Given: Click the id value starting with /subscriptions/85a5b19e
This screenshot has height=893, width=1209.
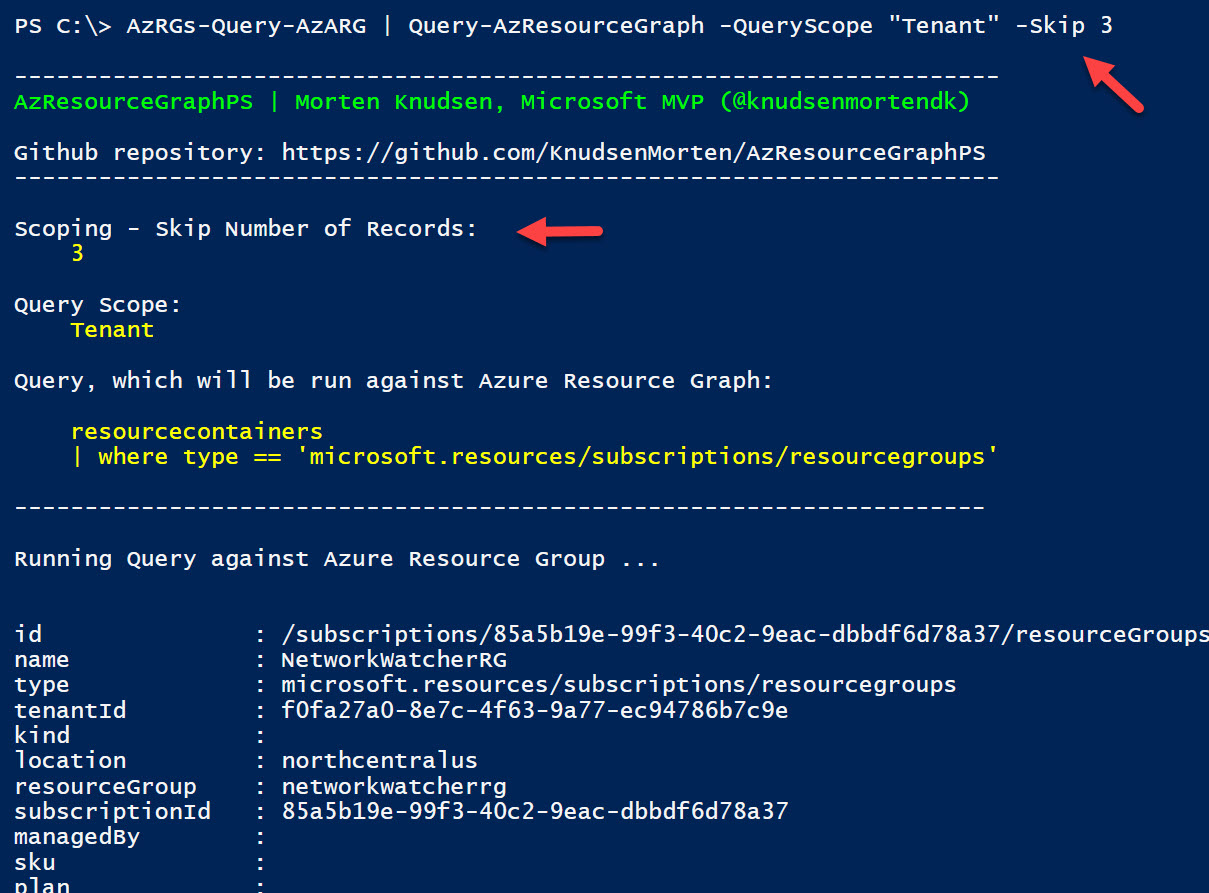Looking at the screenshot, I should pyautogui.click(x=745, y=635).
